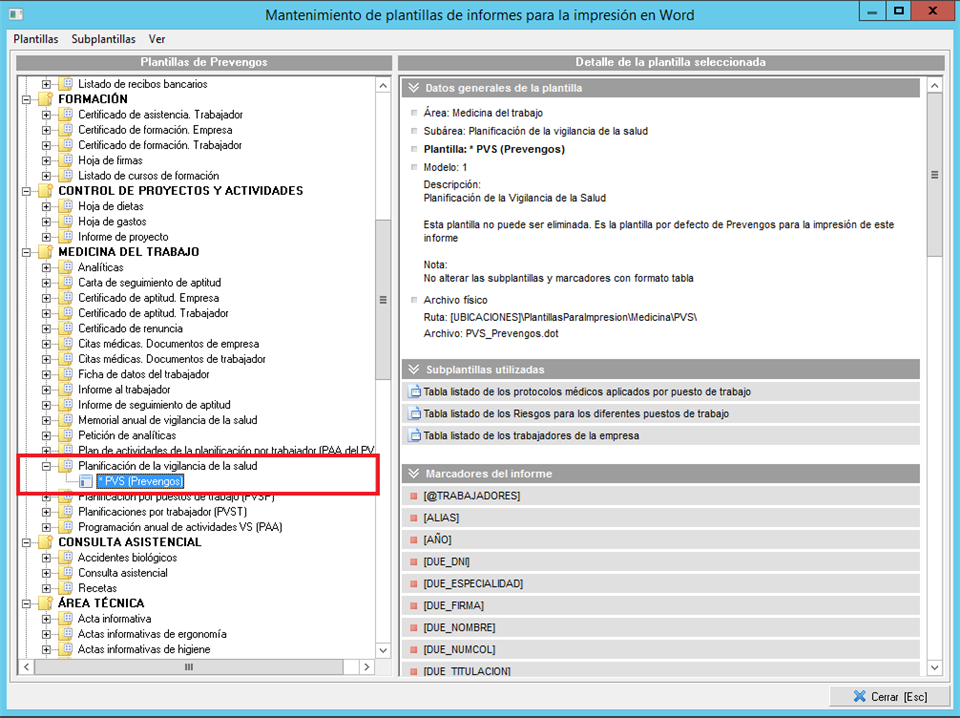This screenshot has height=718, width=960.
Task: Open the Plantillas menu
Action: [36, 39]
